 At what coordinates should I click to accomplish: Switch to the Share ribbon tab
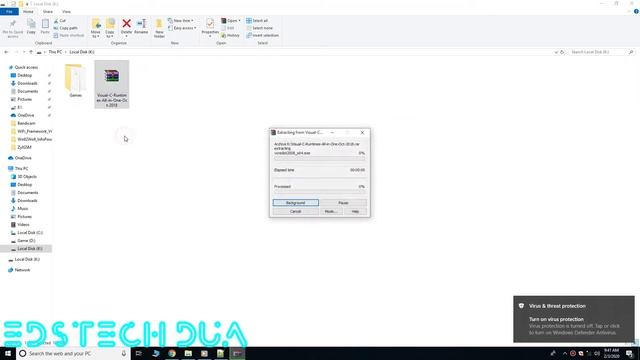[48, 12]
